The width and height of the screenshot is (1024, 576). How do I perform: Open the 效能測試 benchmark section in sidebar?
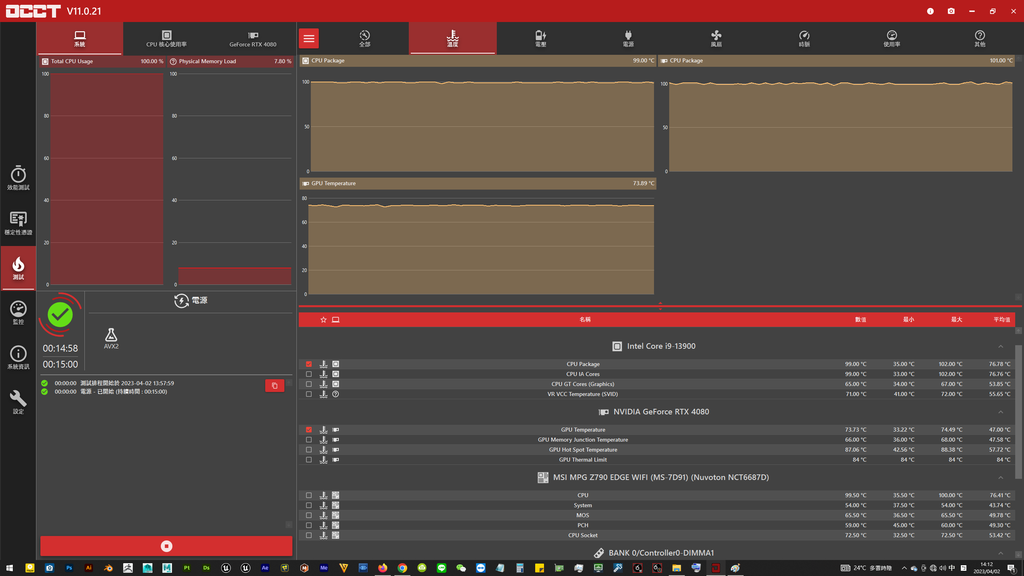[18, 178]
